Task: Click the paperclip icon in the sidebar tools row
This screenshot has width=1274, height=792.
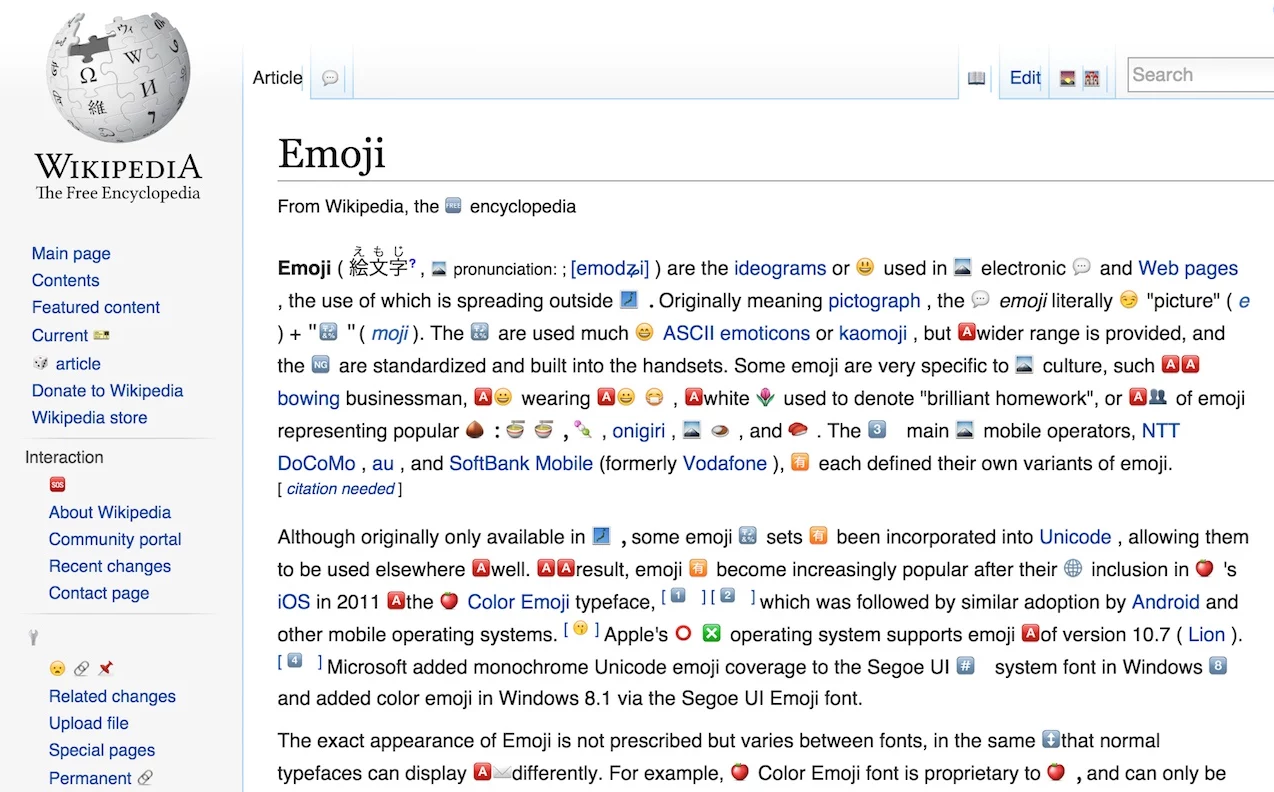Action: (82, 668)
